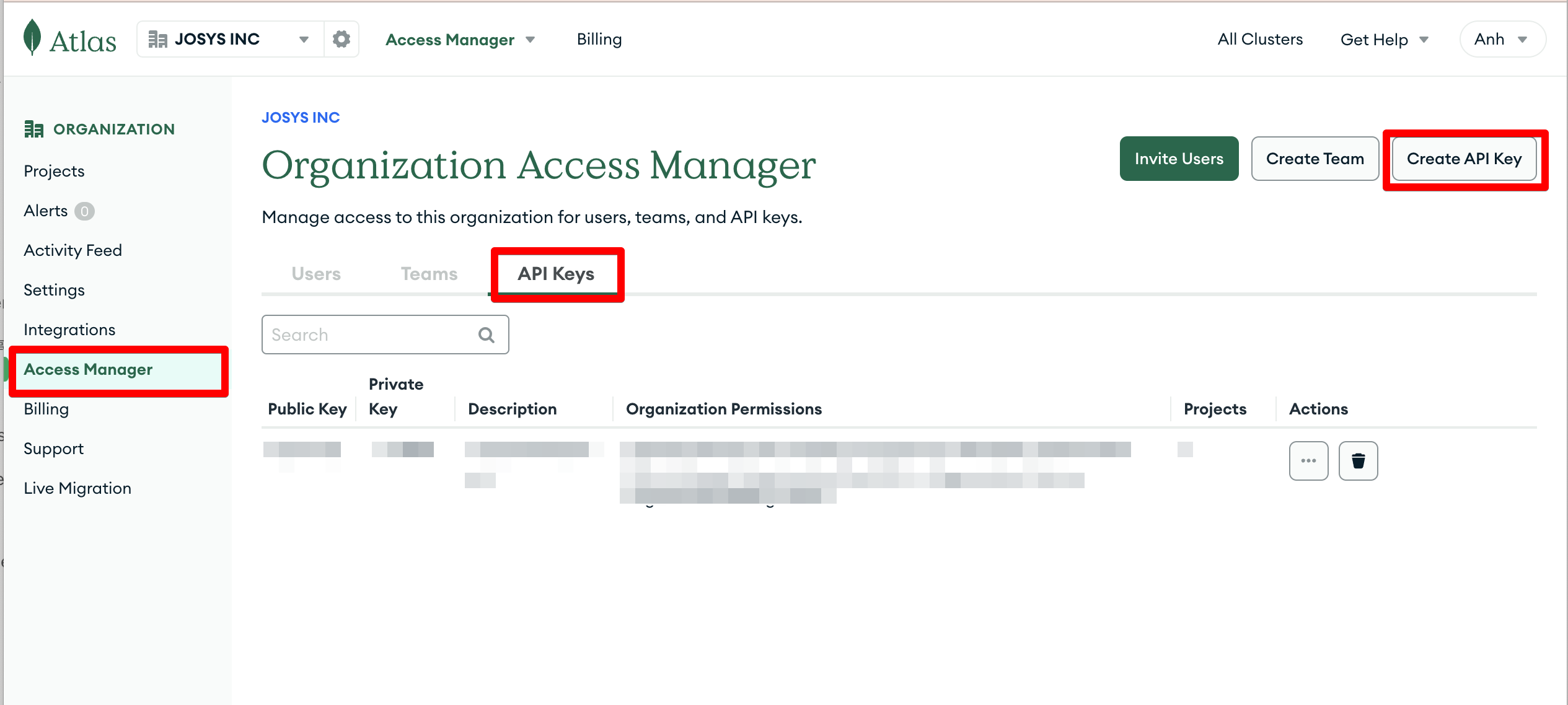This screenshot has height=705, width=1568.
Task: Click the Alerts count badge
Action: point(84,211)
